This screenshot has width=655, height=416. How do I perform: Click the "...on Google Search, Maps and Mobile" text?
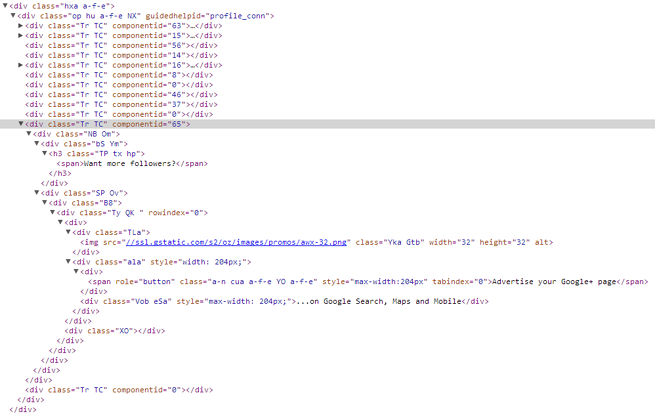tap(379, 301)
